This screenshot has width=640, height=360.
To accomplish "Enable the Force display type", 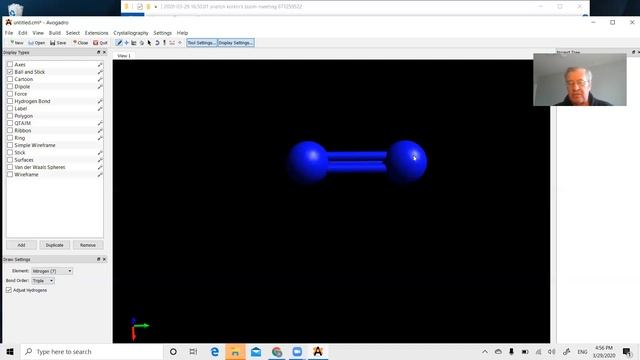I will (x=10, y=94).
